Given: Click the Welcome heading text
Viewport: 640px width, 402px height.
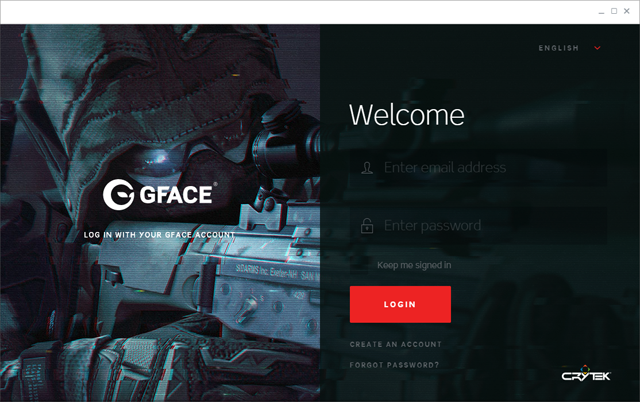Looking at the screenshot, I should (x=406, y=115).
